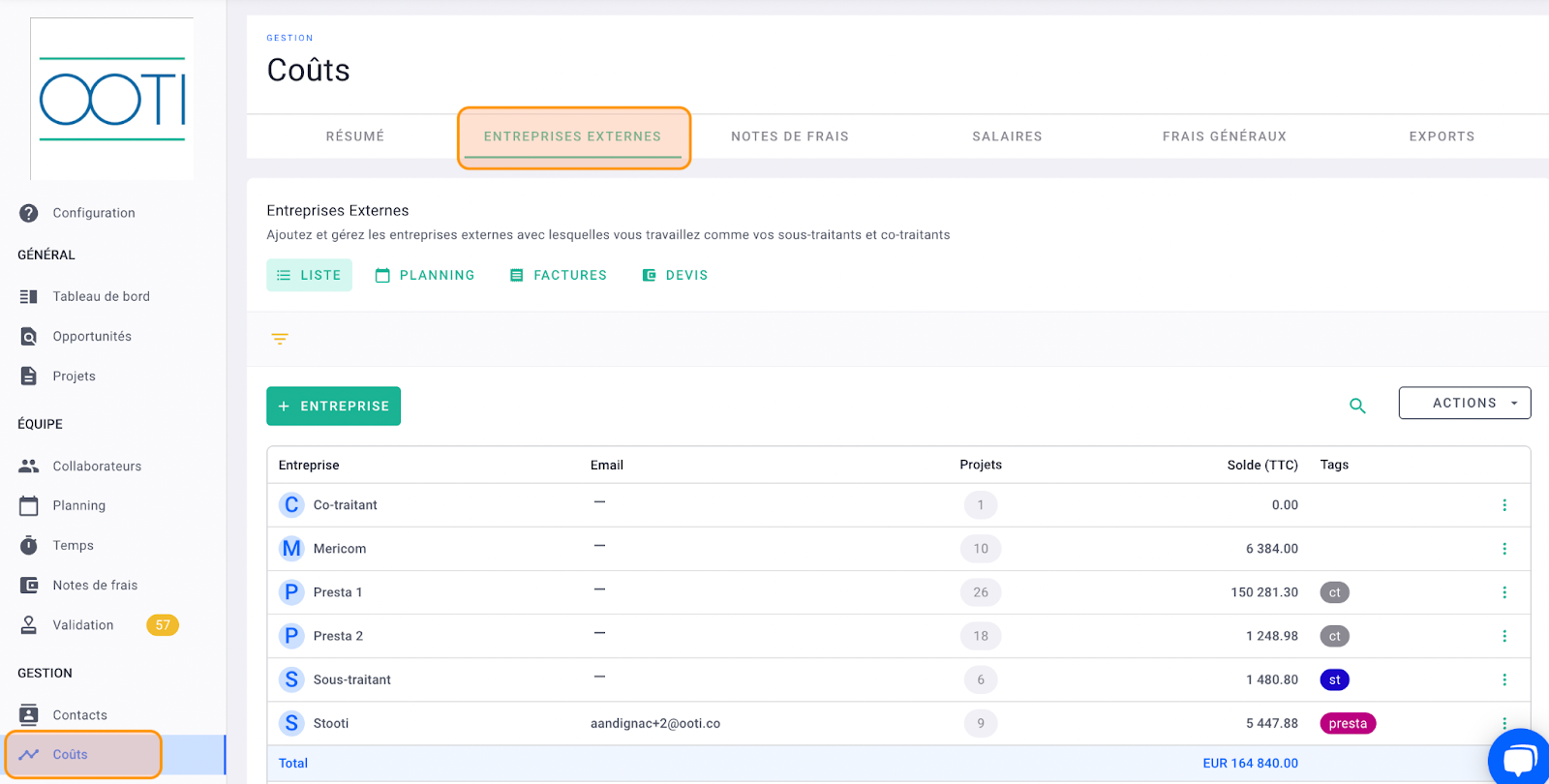Switch to the PLANNING view

[426, 275]
